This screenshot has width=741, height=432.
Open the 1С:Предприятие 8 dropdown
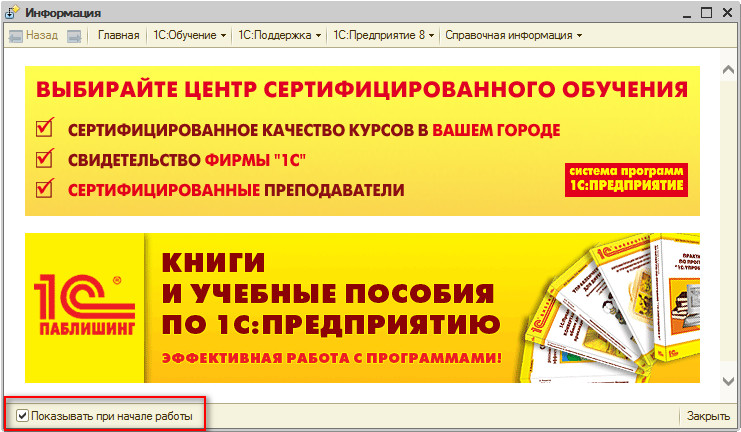coord(383,35)
